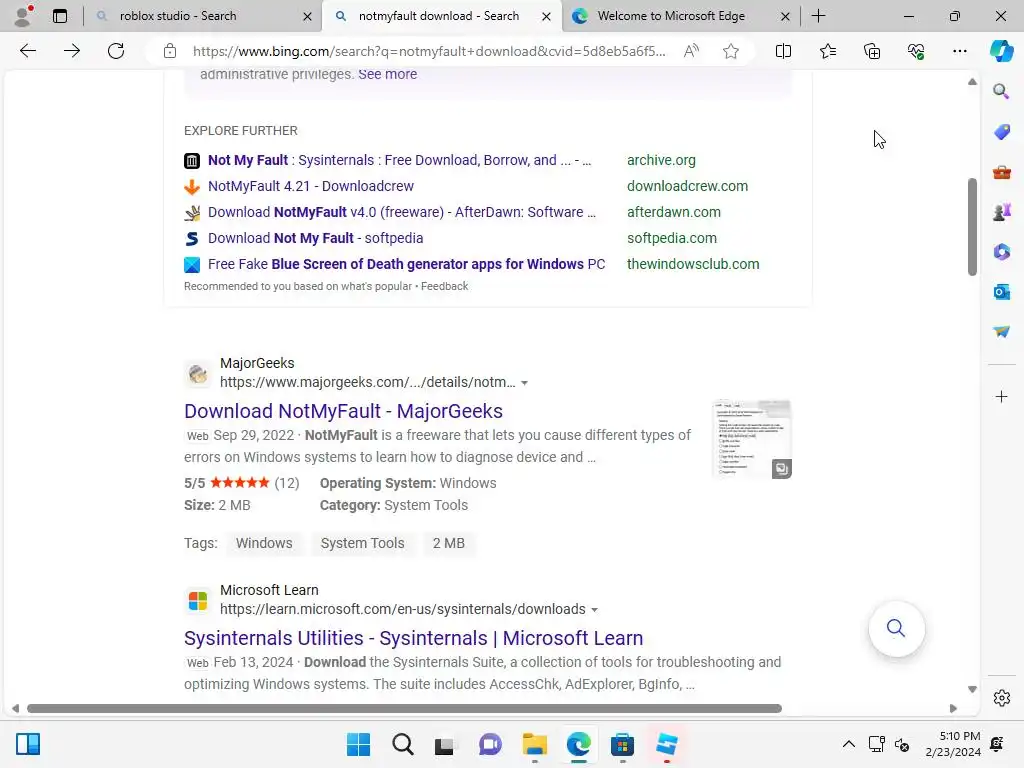Add this page to favorites star

tap(731, 51)
